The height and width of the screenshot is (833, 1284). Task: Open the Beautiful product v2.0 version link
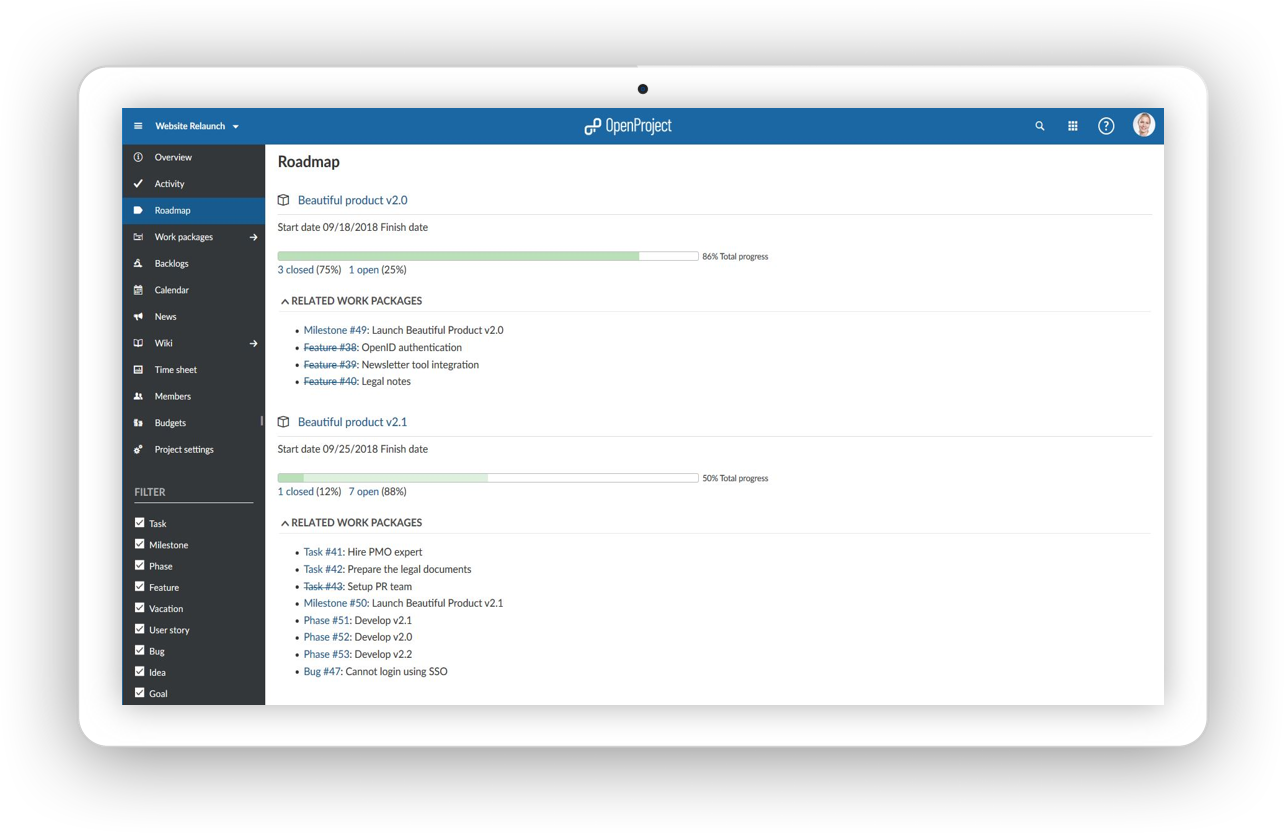(x=353, y=200)
